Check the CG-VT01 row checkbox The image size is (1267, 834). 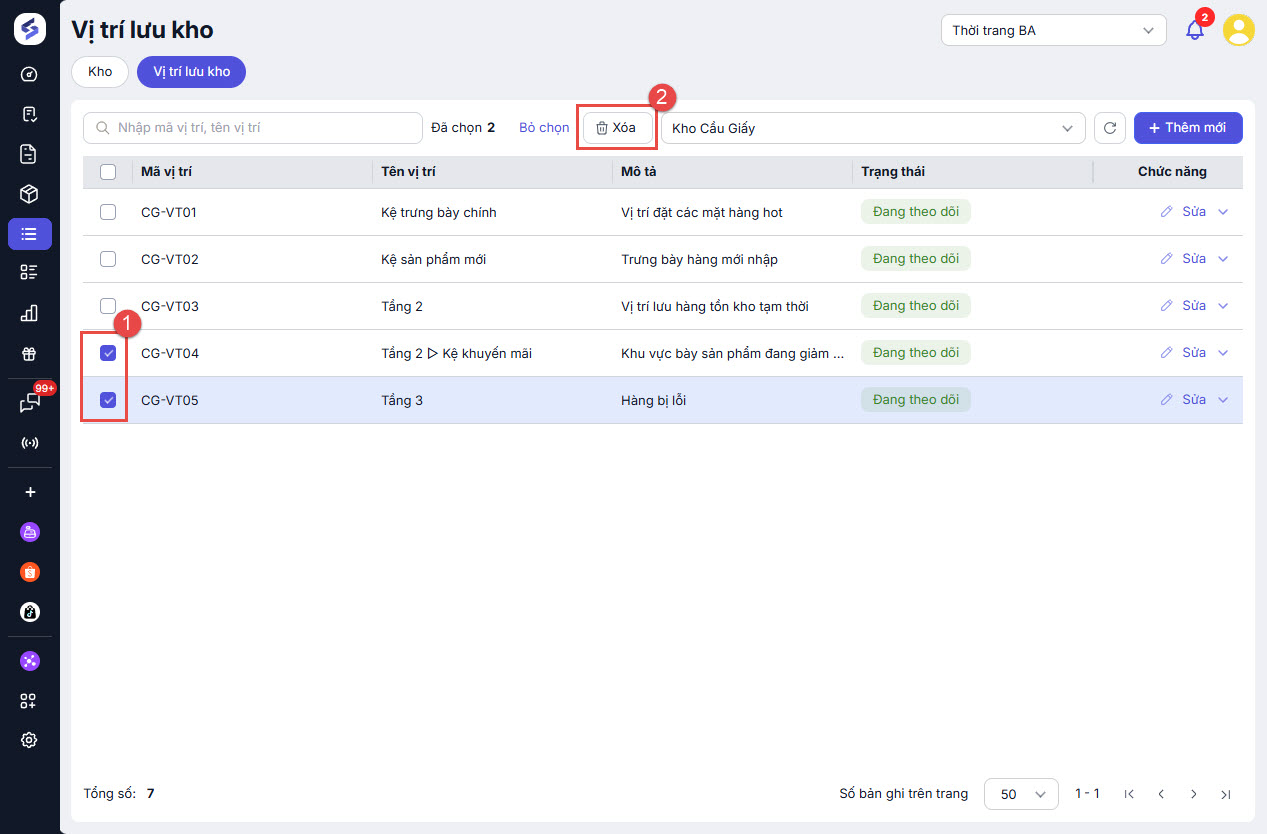[x=108, y=212]
